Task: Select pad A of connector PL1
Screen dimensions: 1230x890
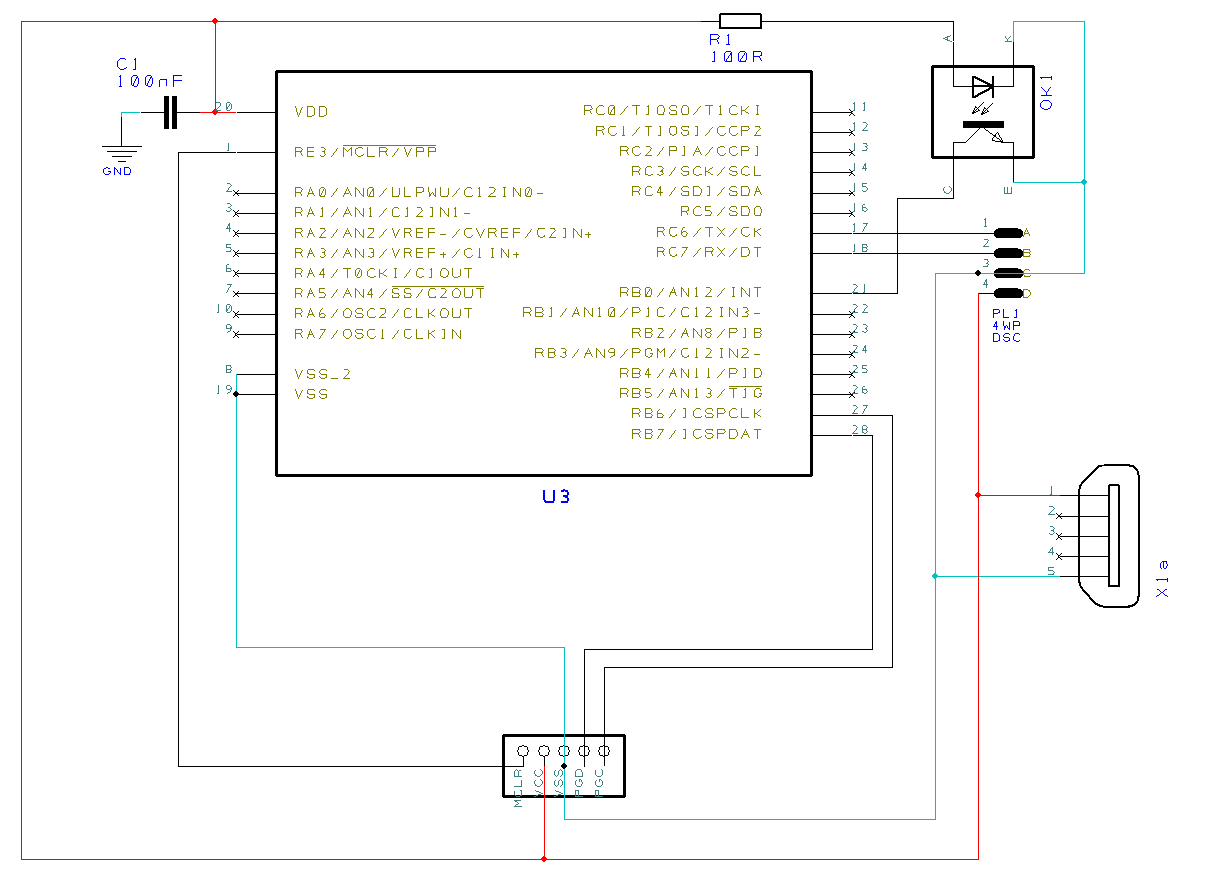Action: click(1008, 233)
